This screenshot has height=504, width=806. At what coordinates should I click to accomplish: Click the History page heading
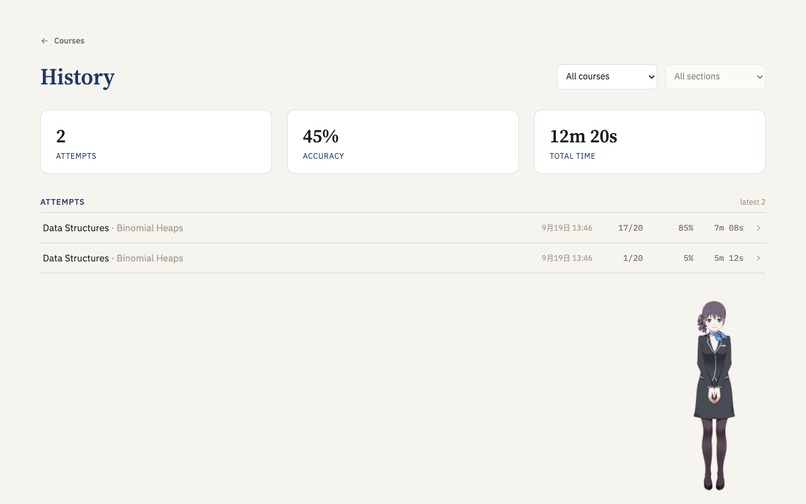(78, 77)
